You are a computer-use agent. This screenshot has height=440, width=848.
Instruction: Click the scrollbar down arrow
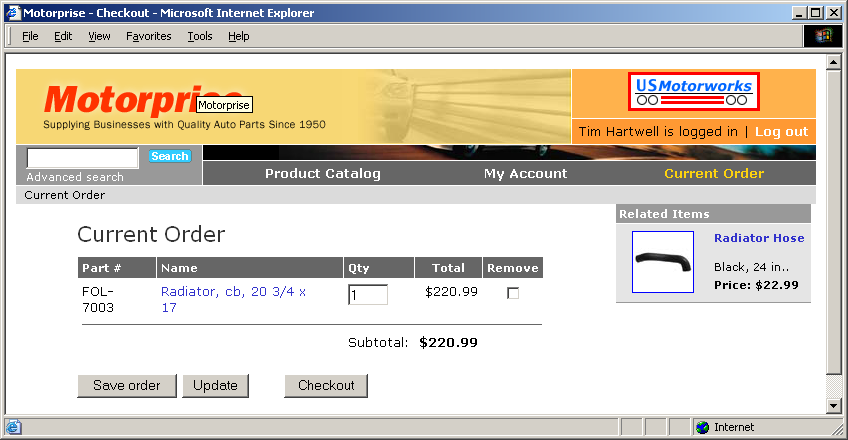tap(833, 405)
